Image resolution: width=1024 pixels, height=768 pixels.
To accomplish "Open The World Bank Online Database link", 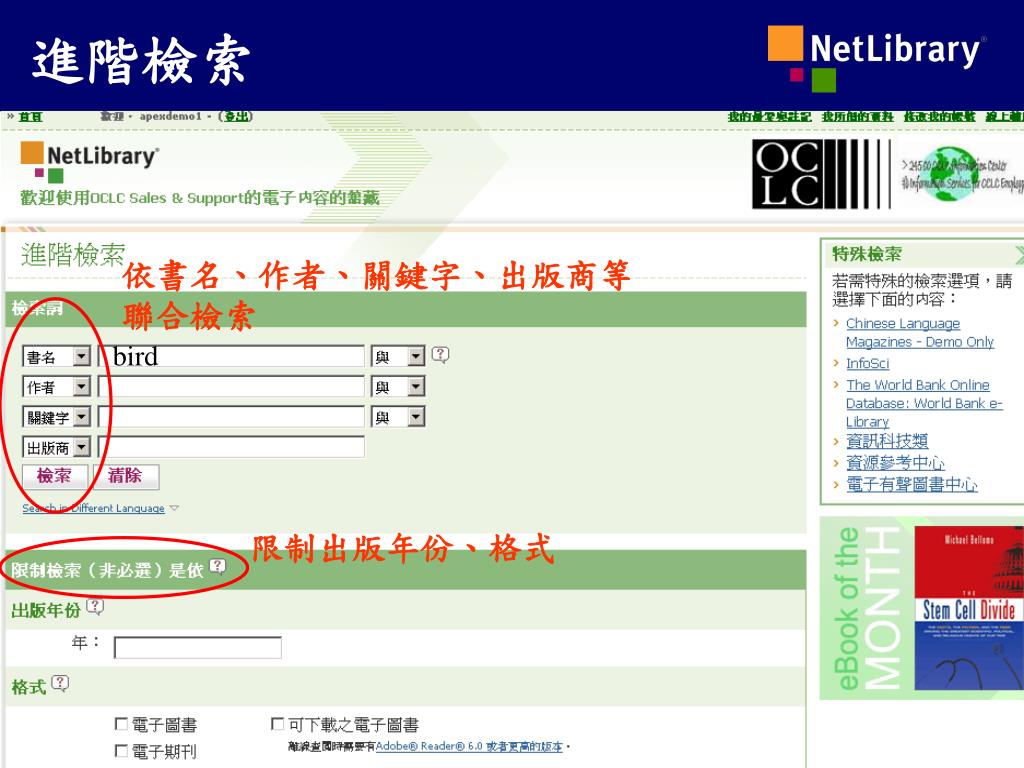I will pos(924,403).
